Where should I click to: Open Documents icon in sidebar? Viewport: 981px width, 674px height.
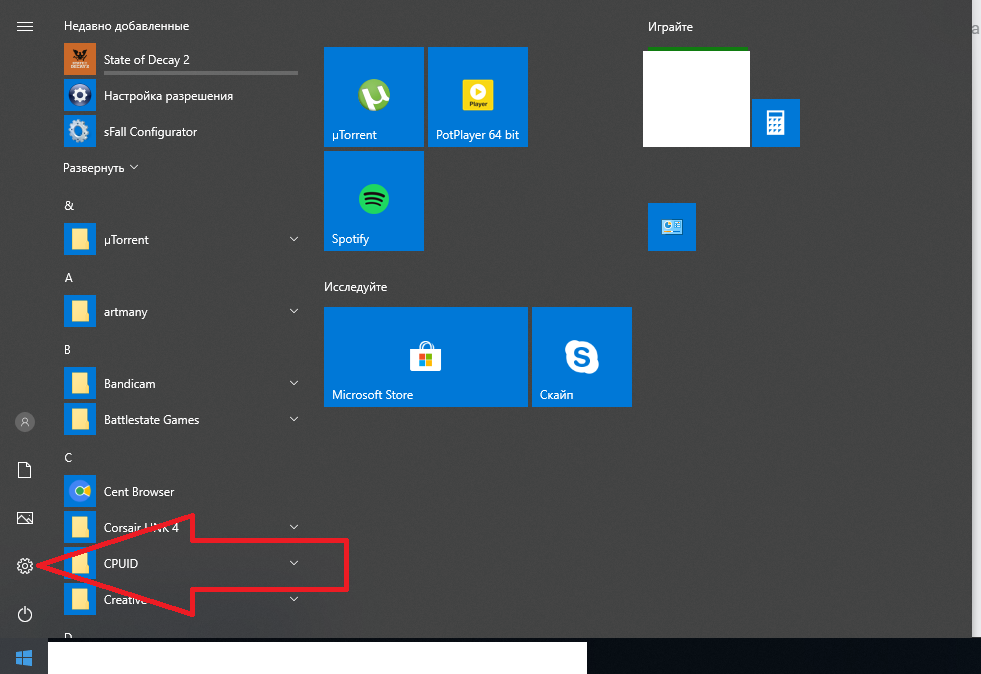(25, 470)
